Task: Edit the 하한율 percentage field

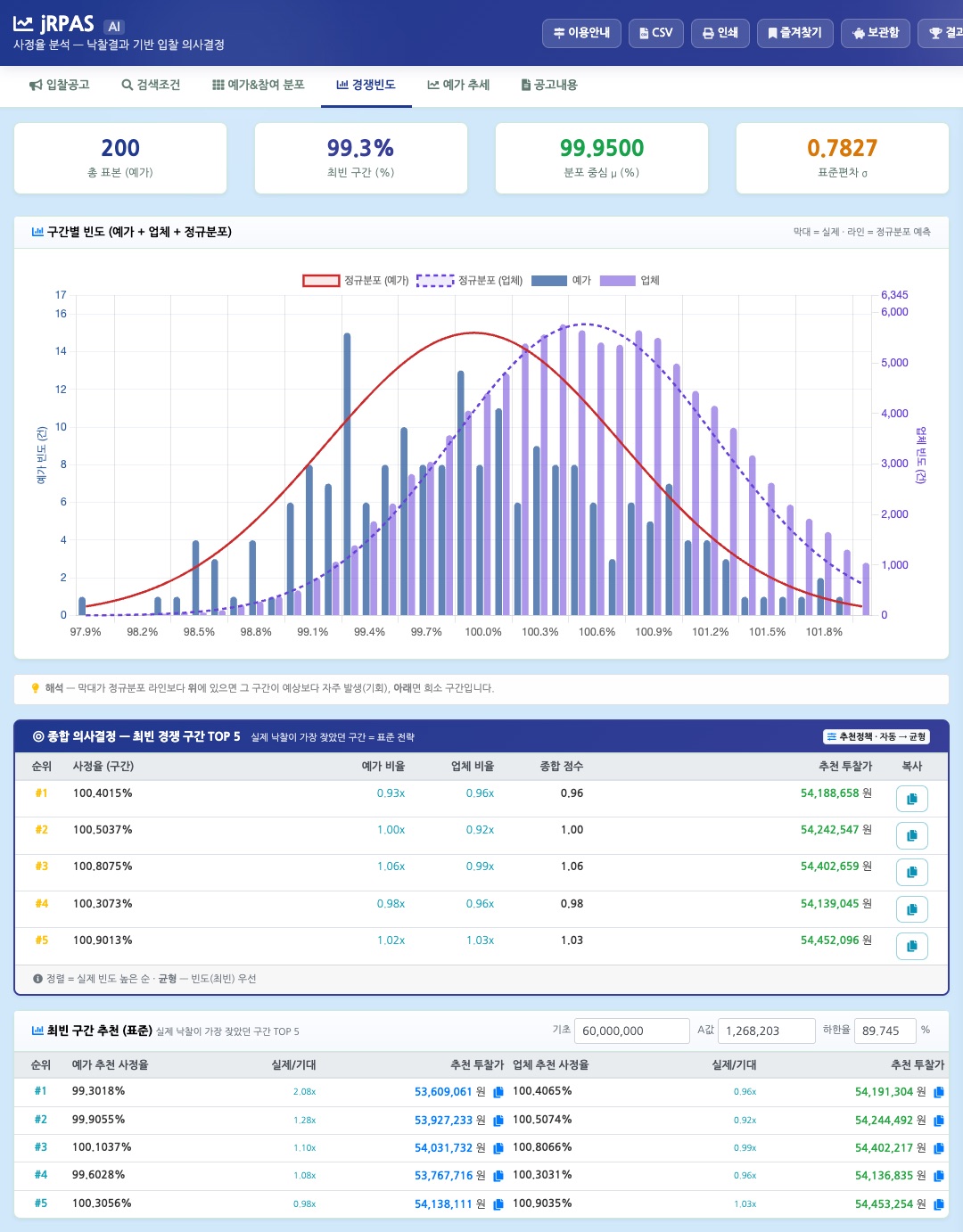Action: (885, 1031)
